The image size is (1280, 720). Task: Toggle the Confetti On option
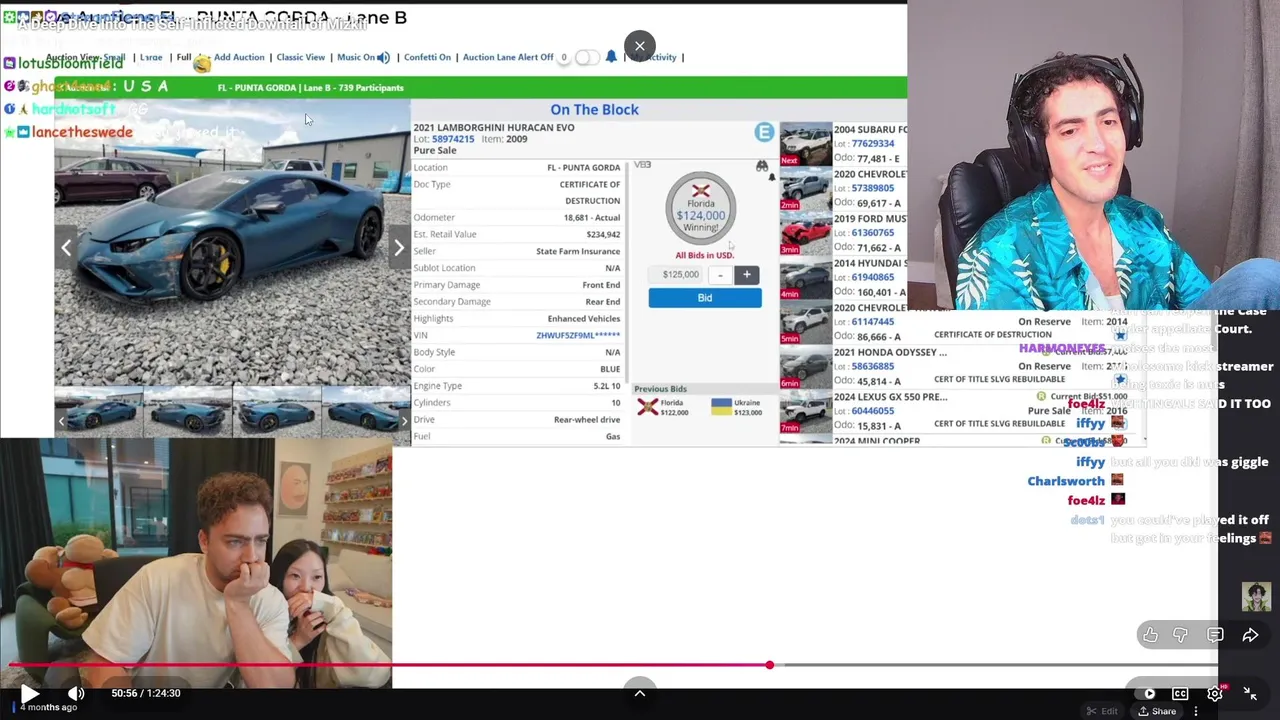tap(427, 57)
